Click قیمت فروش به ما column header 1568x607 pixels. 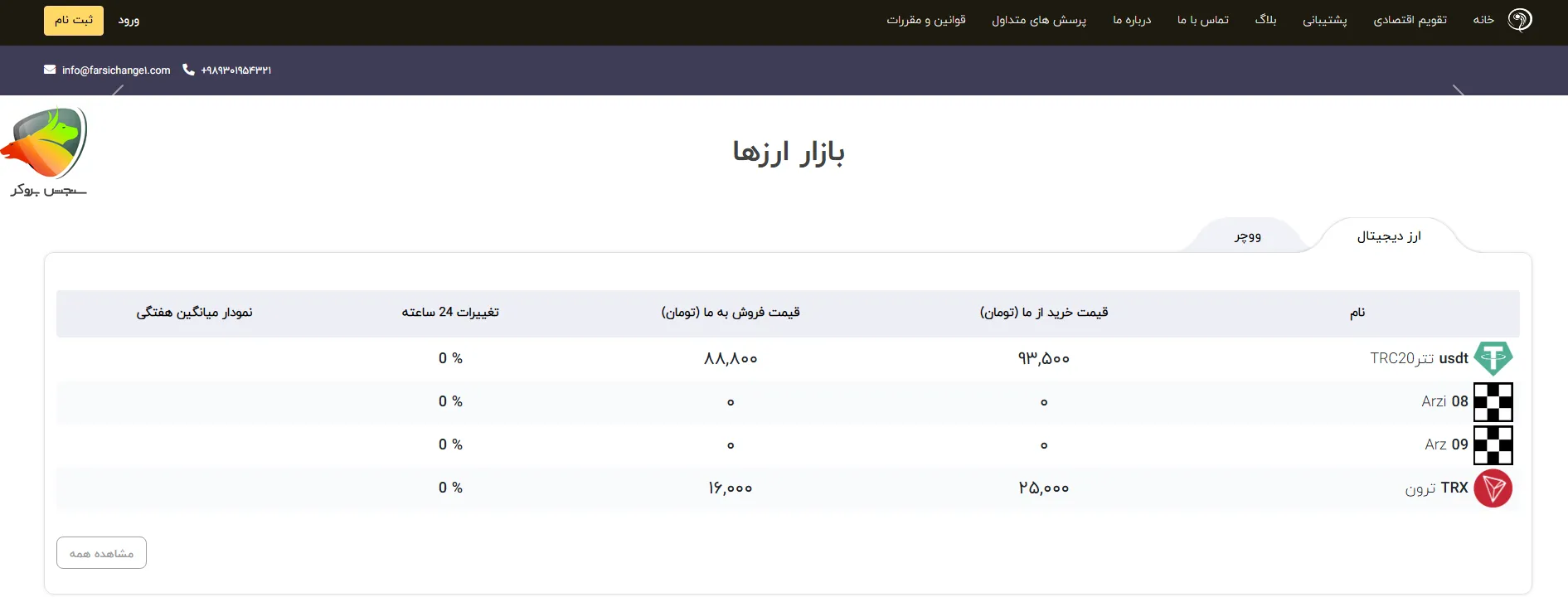(x=731, y=313)
